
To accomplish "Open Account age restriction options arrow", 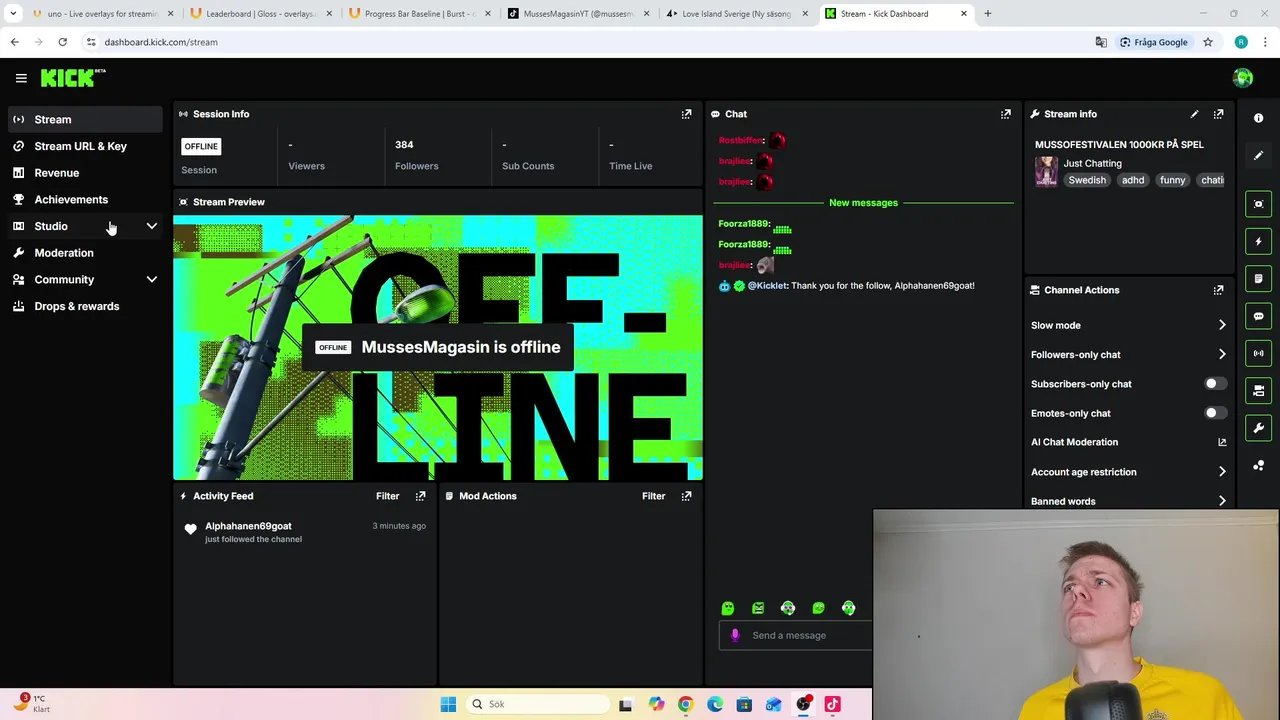I will 1222,472.
